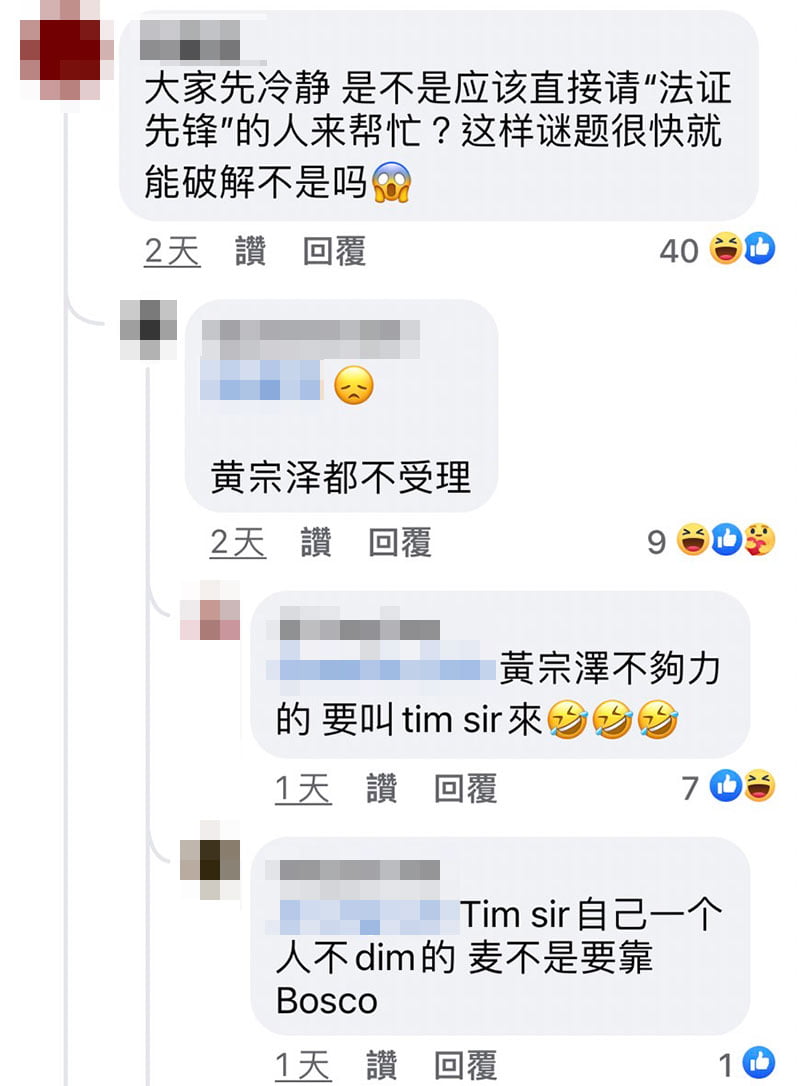Click the thumbs-up icon on Bosco comment
The width and height of the screenshot is (800, 1086).
pos(759,1063)
